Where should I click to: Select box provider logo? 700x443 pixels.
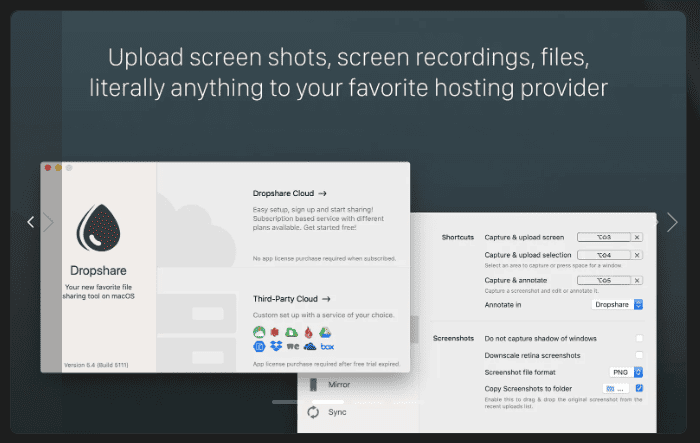click(x=327, y=347)
